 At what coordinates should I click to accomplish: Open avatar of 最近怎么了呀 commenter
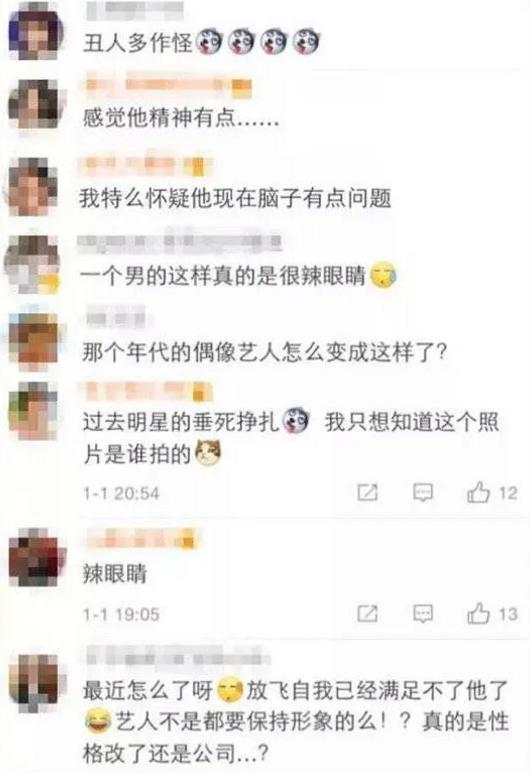(35, 683)
